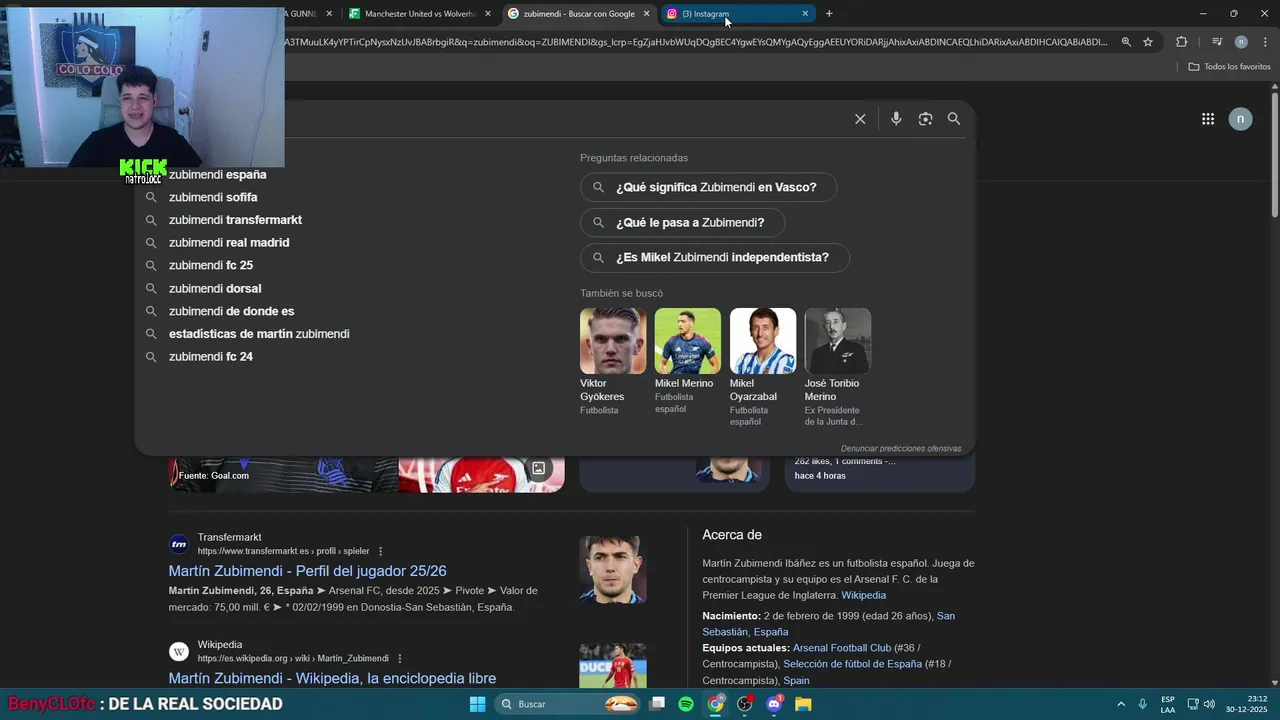Follow Selección de fútbol de España link
Screen dimensions: 1280x720
tap(852, 664)
